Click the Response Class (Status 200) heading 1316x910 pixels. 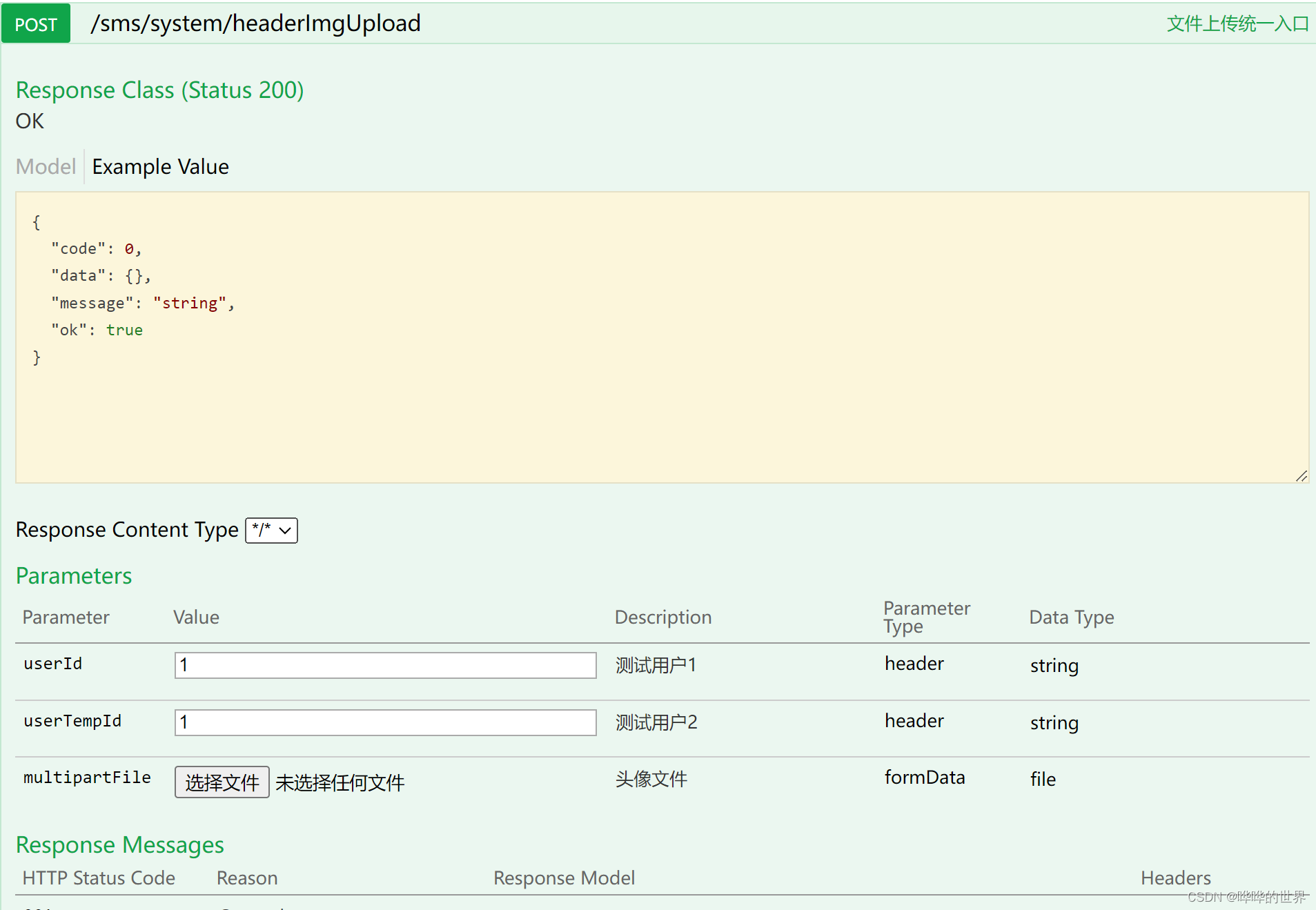tap(160, 90)
